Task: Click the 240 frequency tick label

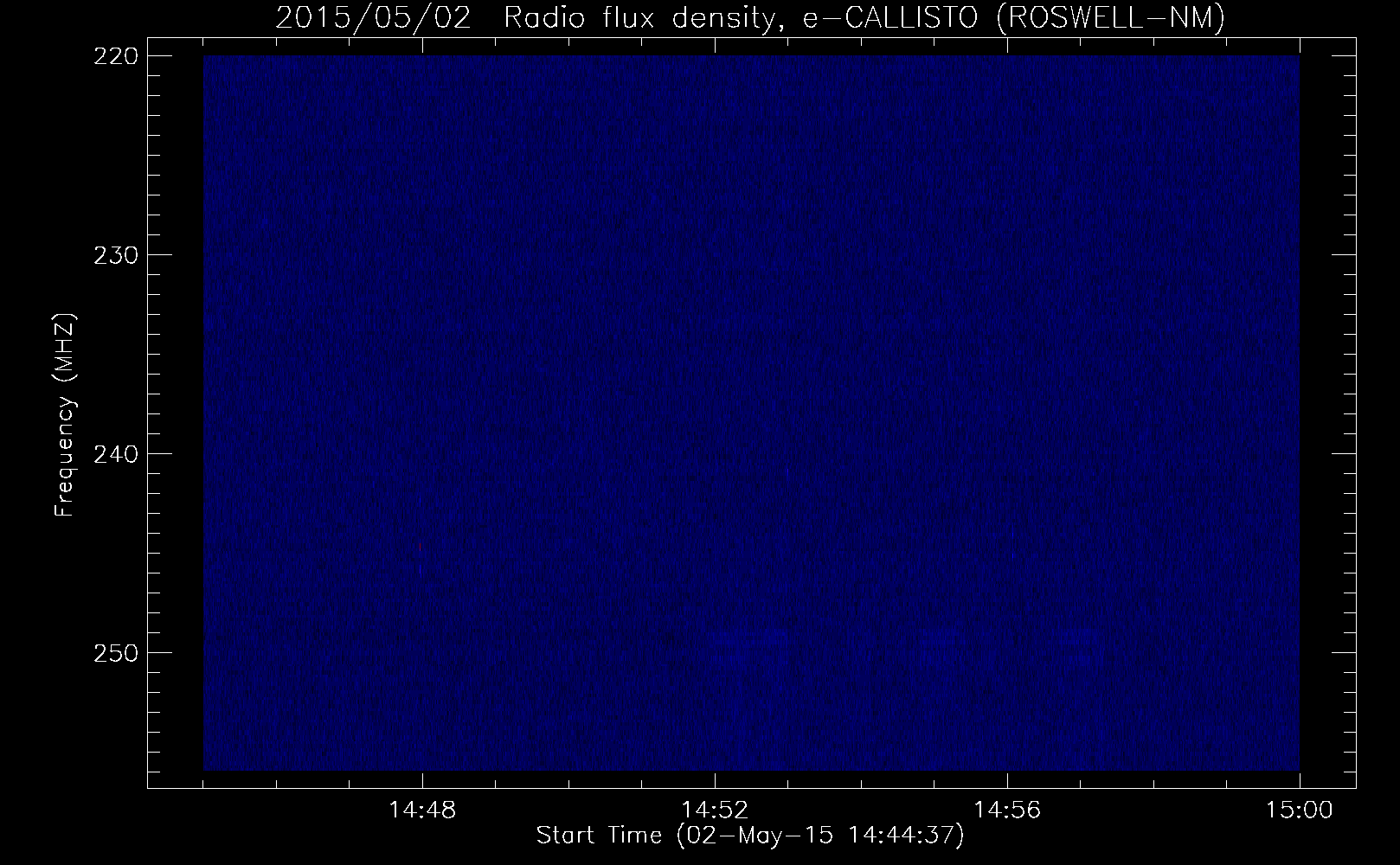Action: pyautogui.click(x=114, y=453)
